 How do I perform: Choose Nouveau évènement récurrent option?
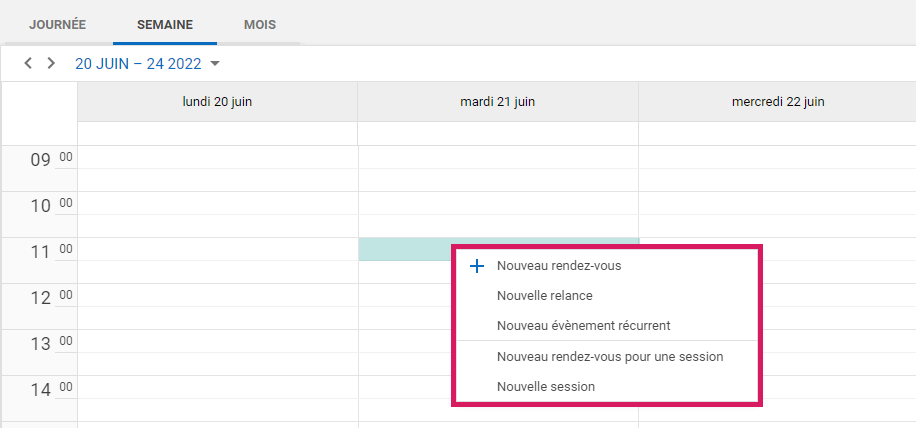[583, 325]
